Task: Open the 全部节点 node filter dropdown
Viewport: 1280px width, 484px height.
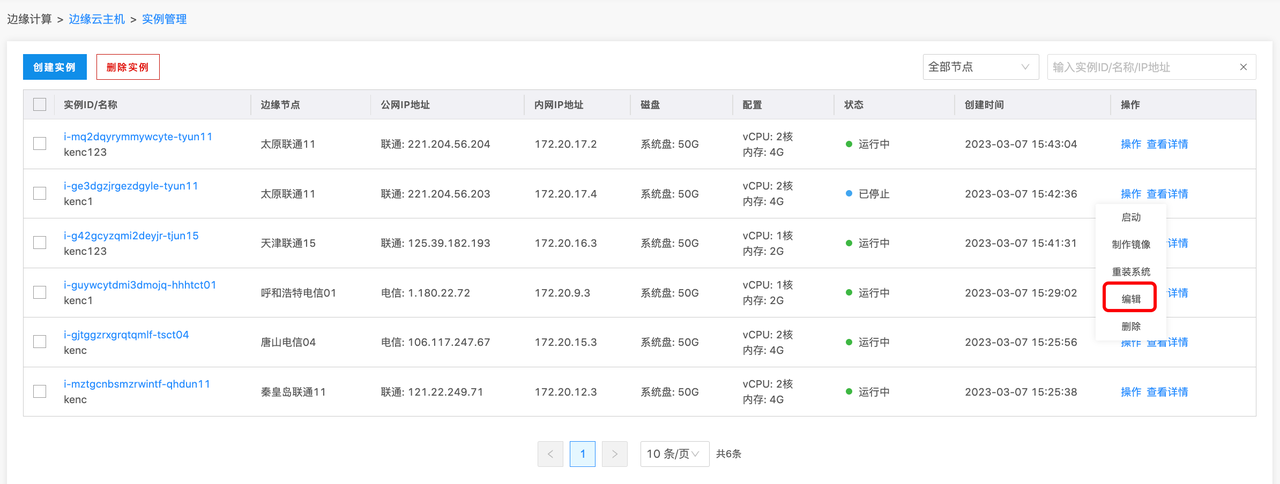Action: (978, 67)
